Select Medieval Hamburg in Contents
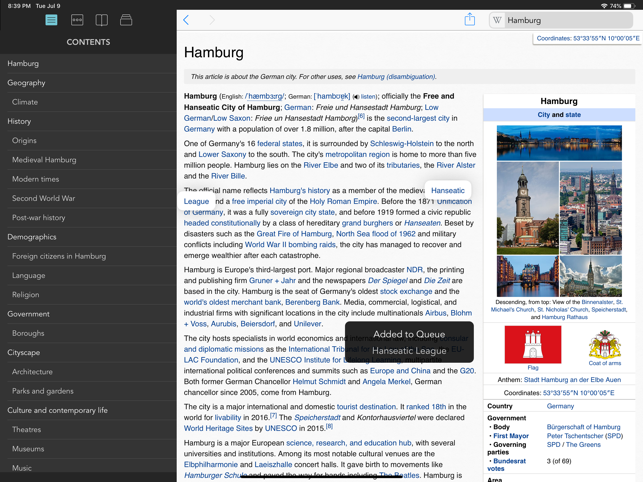The width and height of the screenshot is (643, 482). pyautogui.click(x=88, y=160)
